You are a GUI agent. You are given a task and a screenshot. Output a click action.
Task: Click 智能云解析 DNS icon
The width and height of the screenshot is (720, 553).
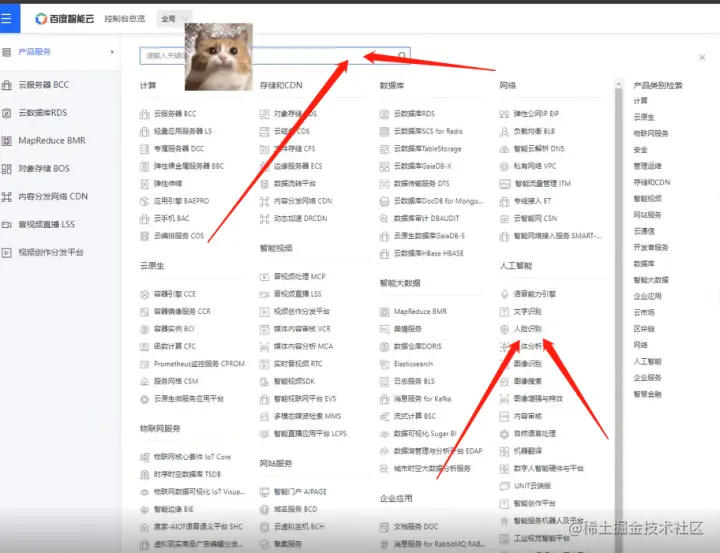(x=504, y=149)
